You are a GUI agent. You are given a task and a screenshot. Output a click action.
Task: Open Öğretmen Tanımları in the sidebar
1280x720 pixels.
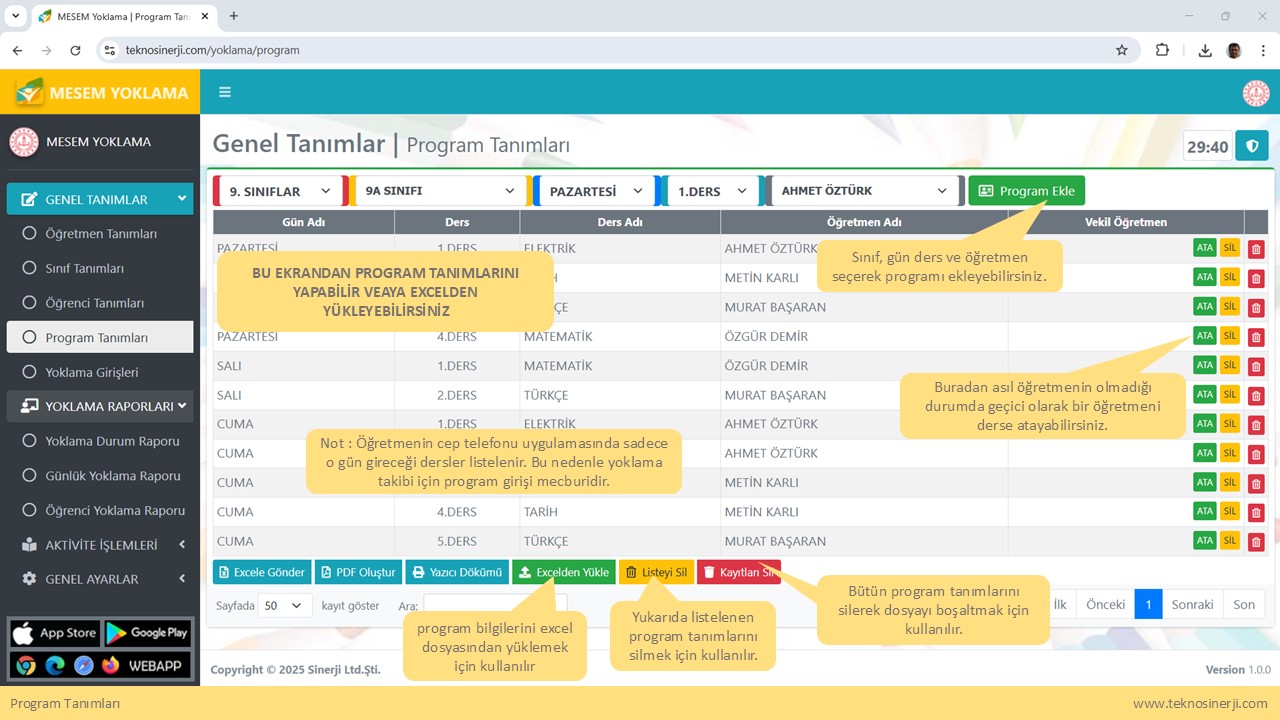tap(101, 234)
